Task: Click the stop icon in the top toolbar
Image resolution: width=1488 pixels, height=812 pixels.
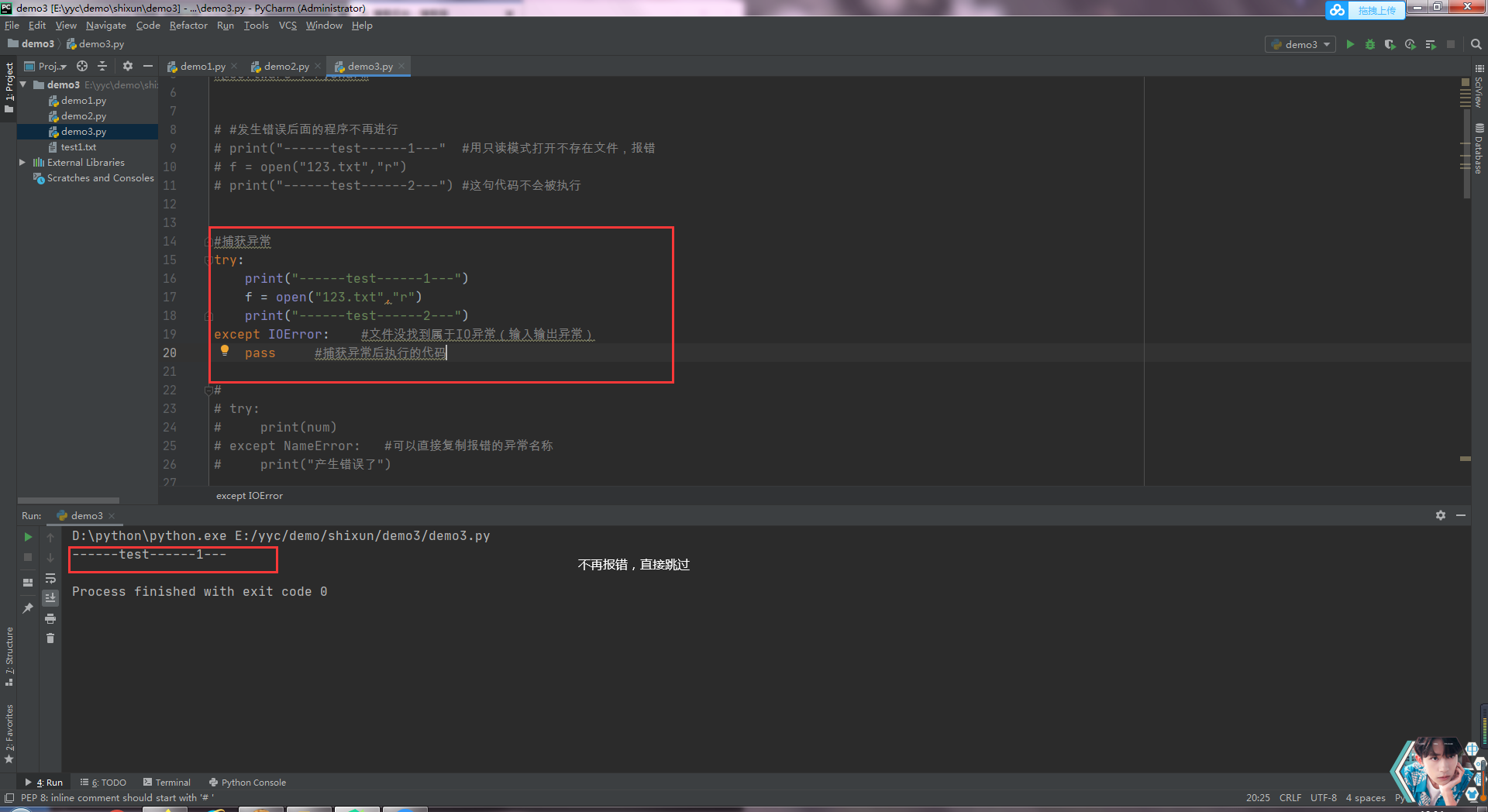Action: [x=1451, y=45]
